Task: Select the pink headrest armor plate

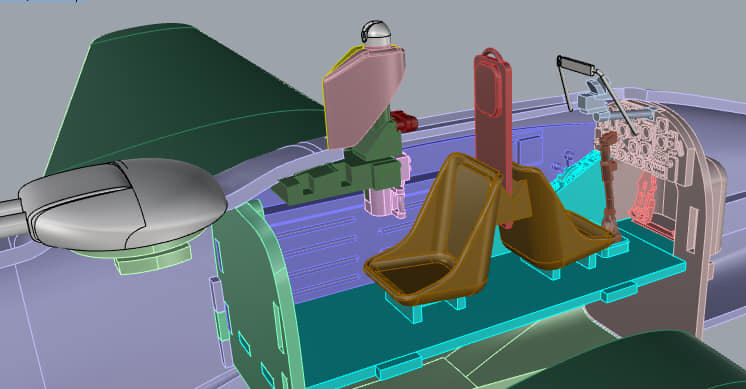Action: coord(364,95)
